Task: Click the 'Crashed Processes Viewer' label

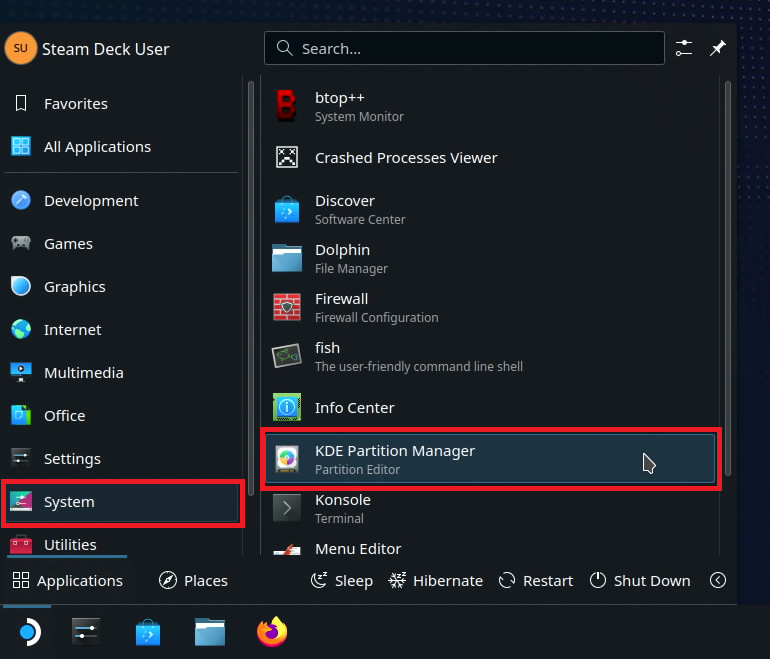Action: (x=406, y=158)
